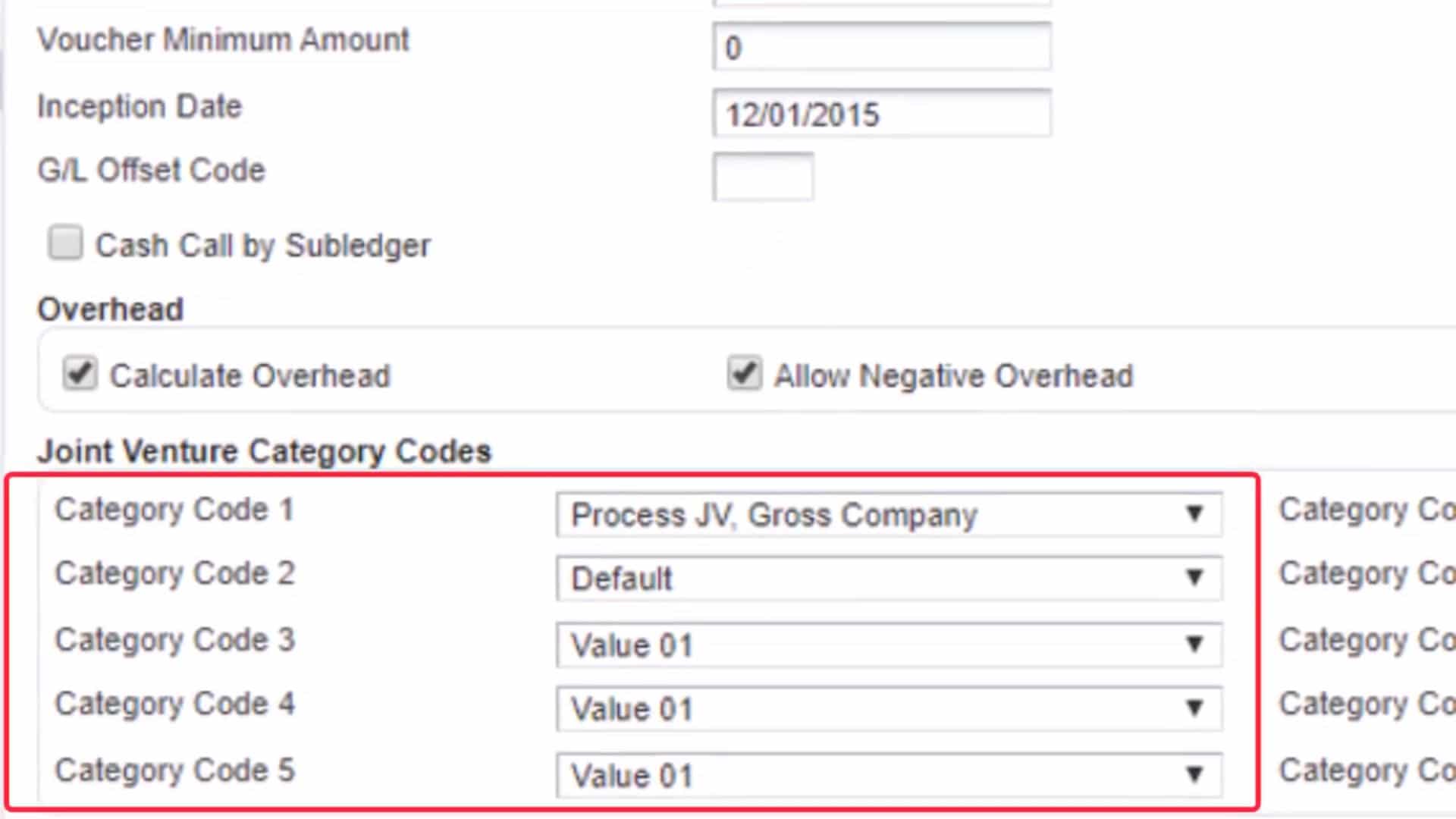
Task: Click the Joint Venture Category Codes heading
Action: (264, 450)
